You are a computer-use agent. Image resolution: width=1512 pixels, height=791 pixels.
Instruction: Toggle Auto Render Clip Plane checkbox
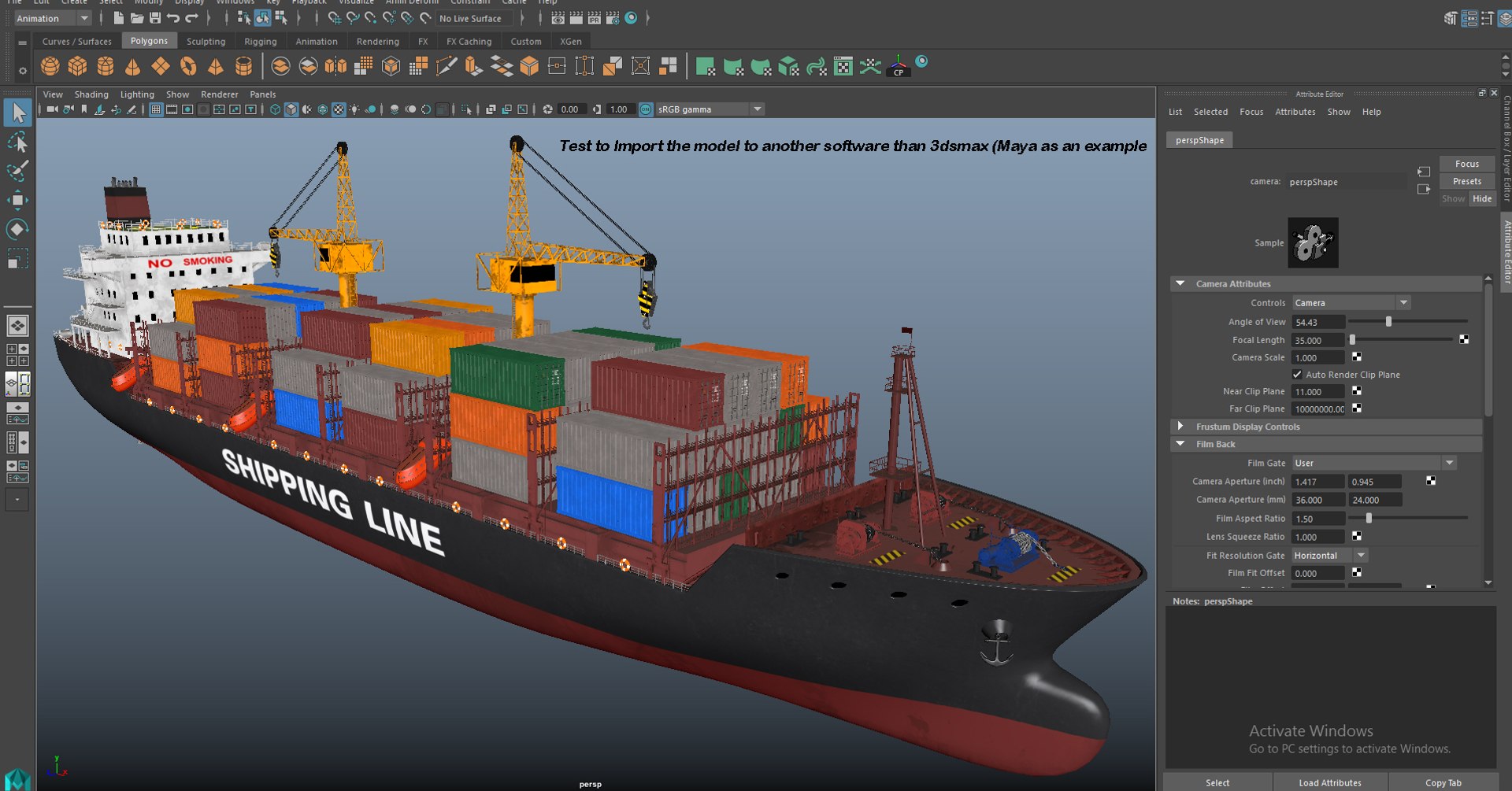point(1297,375)
